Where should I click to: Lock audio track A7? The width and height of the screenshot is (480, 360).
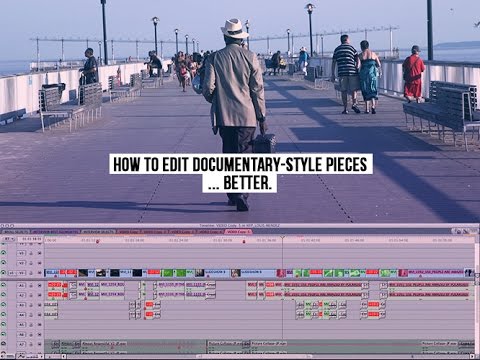click(x=31, y=344)
